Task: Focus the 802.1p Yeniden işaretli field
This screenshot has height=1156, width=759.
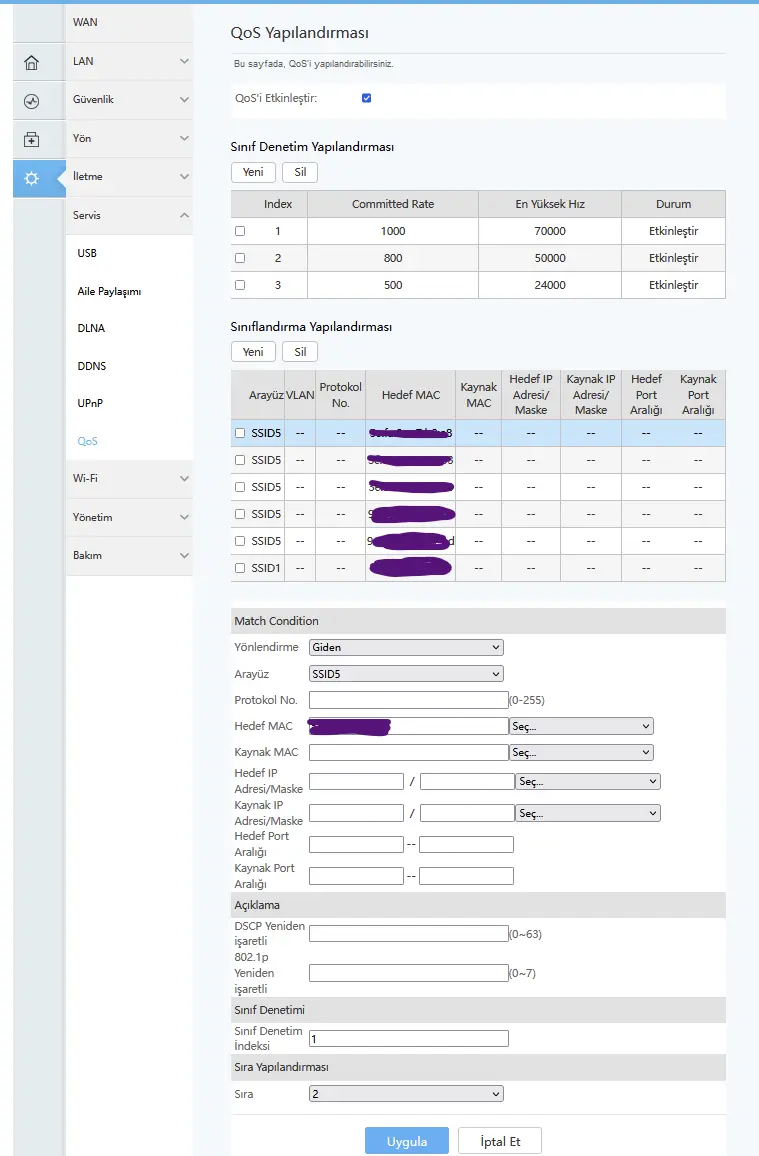Action: point(409,973)
